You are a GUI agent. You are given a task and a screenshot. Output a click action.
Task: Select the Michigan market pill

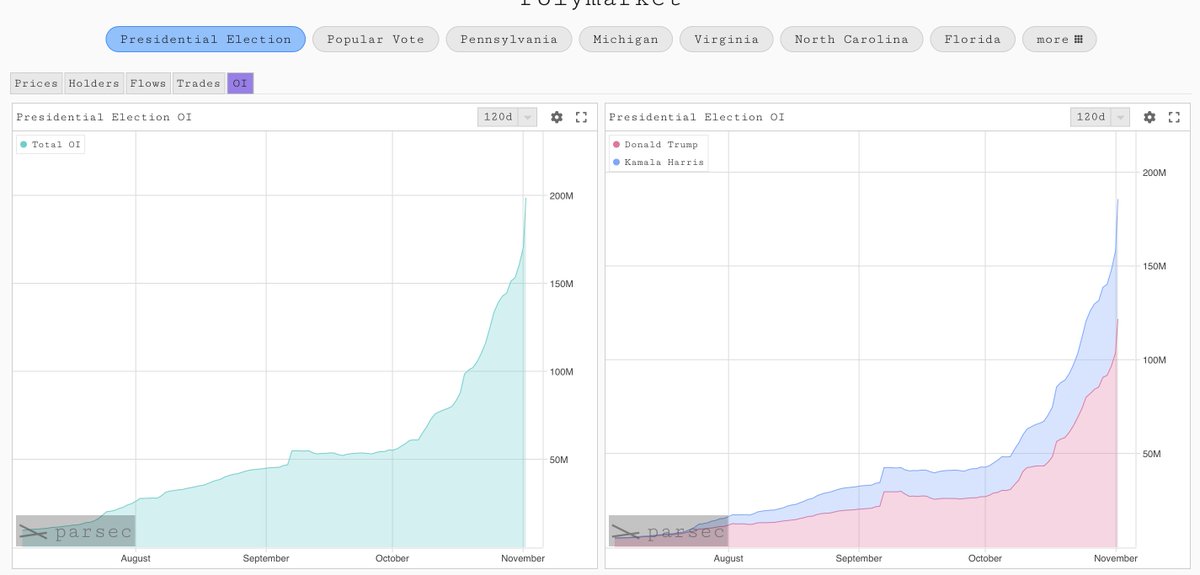(x=626, y=40)
